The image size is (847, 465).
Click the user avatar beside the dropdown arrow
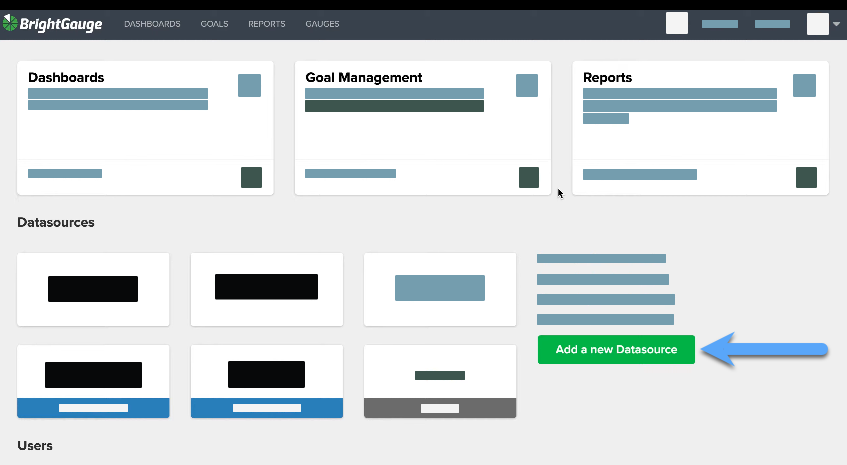coord(817,23)
